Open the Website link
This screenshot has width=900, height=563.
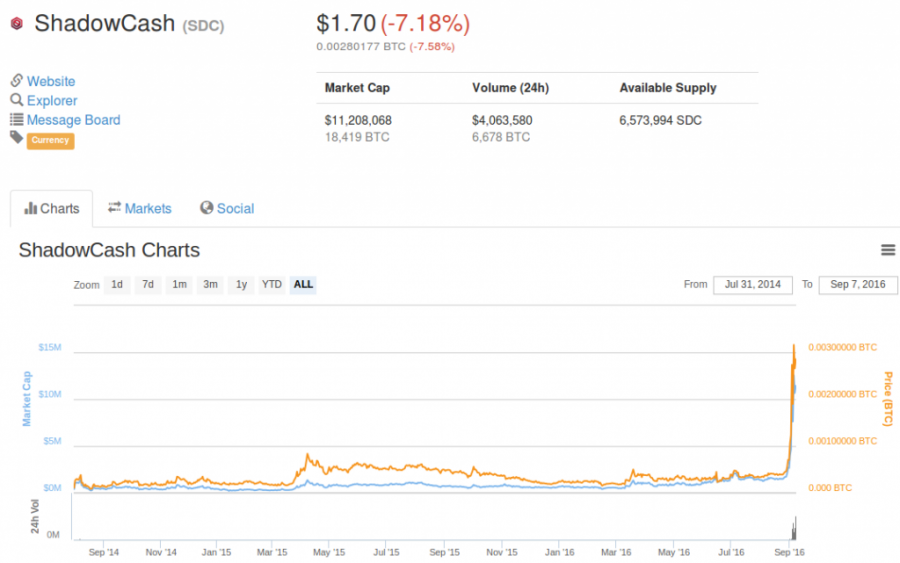click(x=51, y=81)
